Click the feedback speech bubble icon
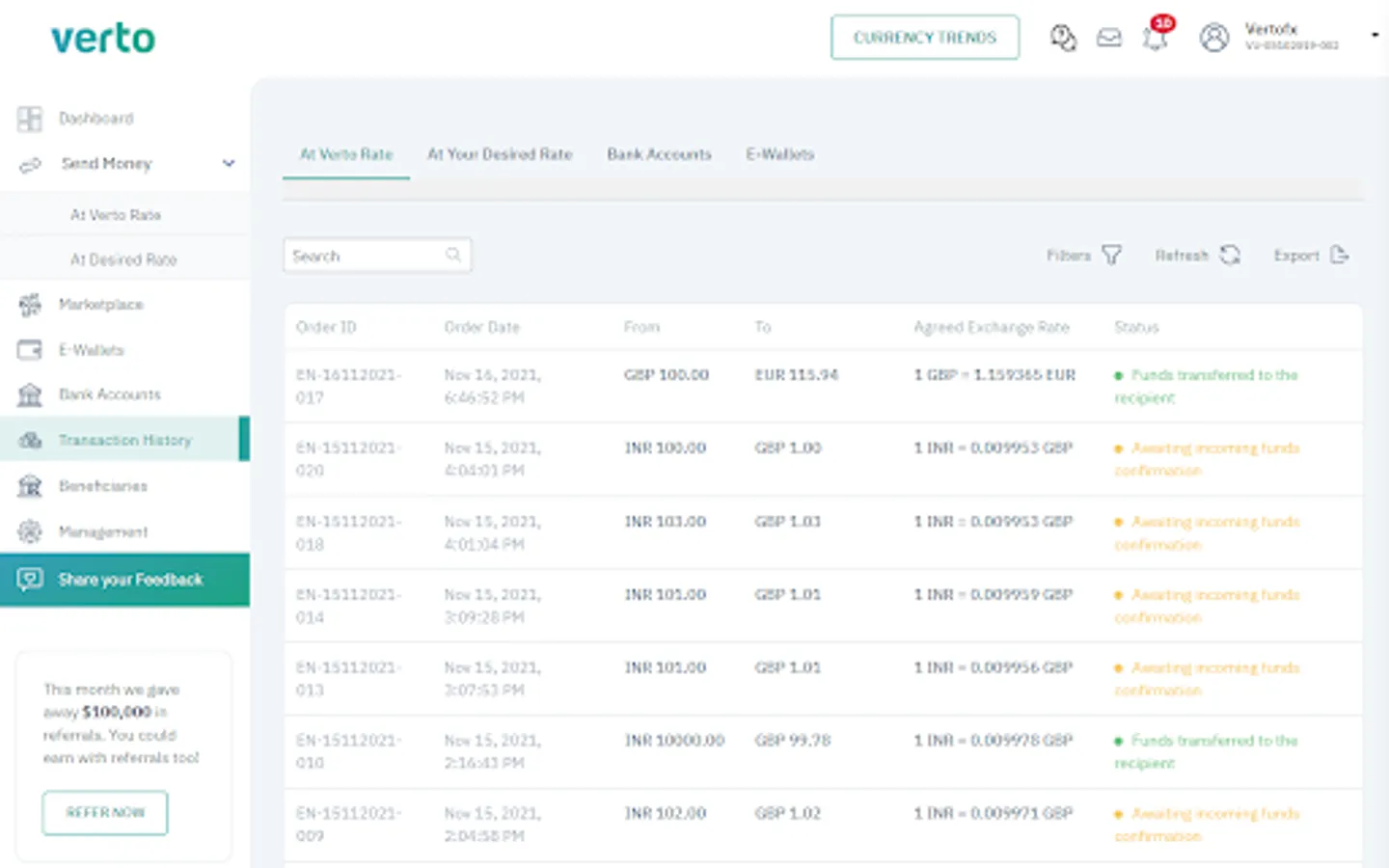The height and width of the screenshot is (868, 1389). point(30,579)
